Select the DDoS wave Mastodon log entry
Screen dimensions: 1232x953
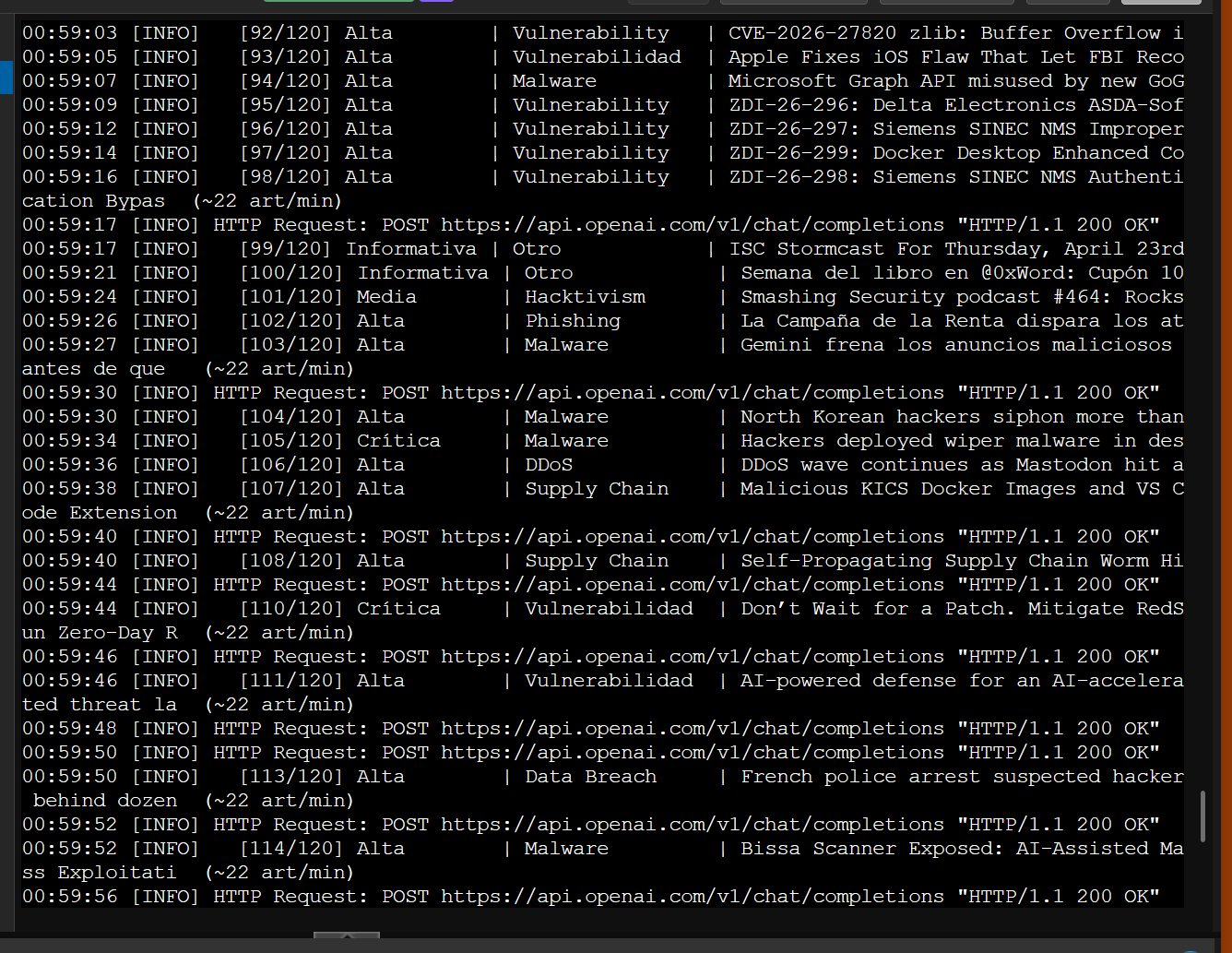(961, 465)
